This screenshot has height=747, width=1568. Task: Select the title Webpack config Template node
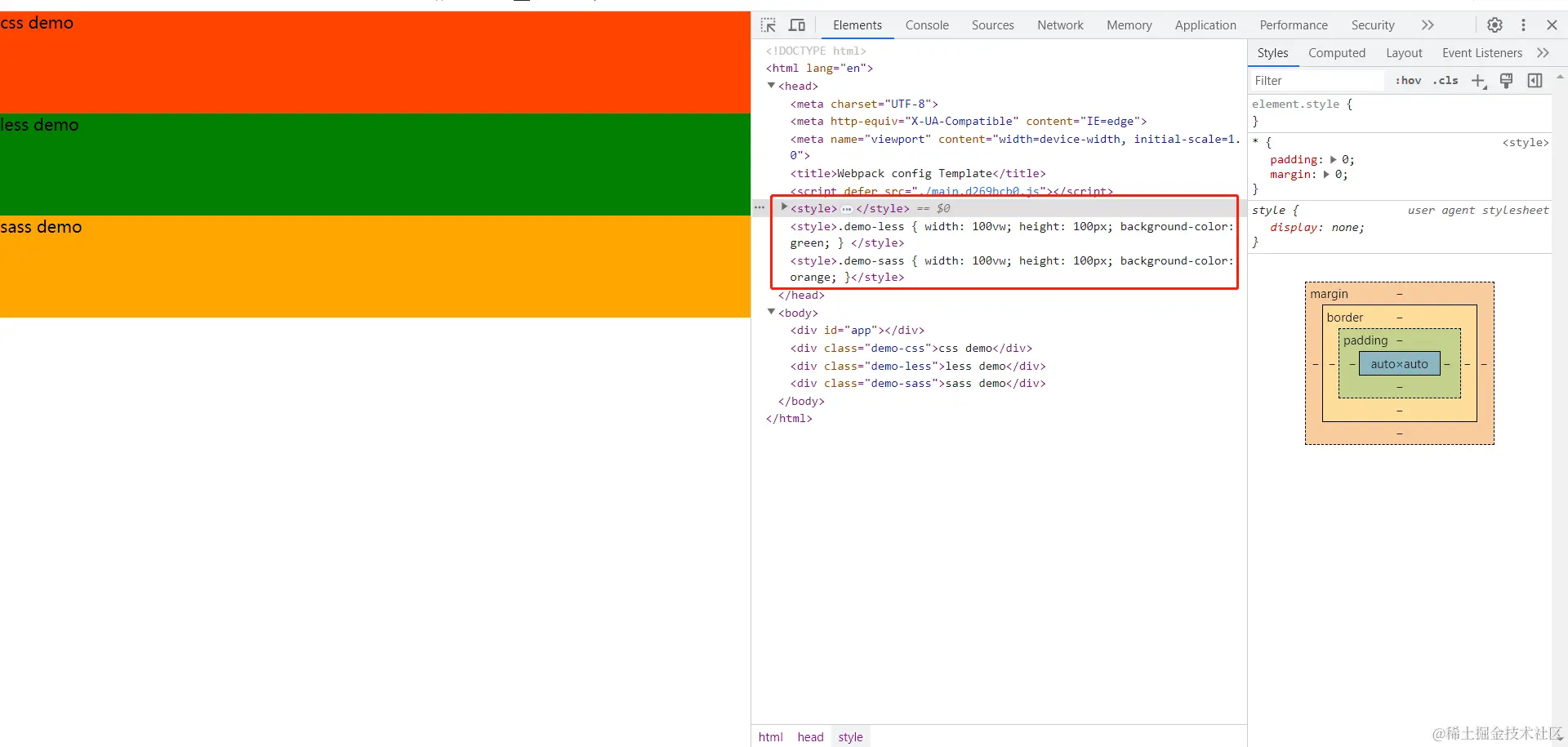pyautogui.click(x=918, y=174)
